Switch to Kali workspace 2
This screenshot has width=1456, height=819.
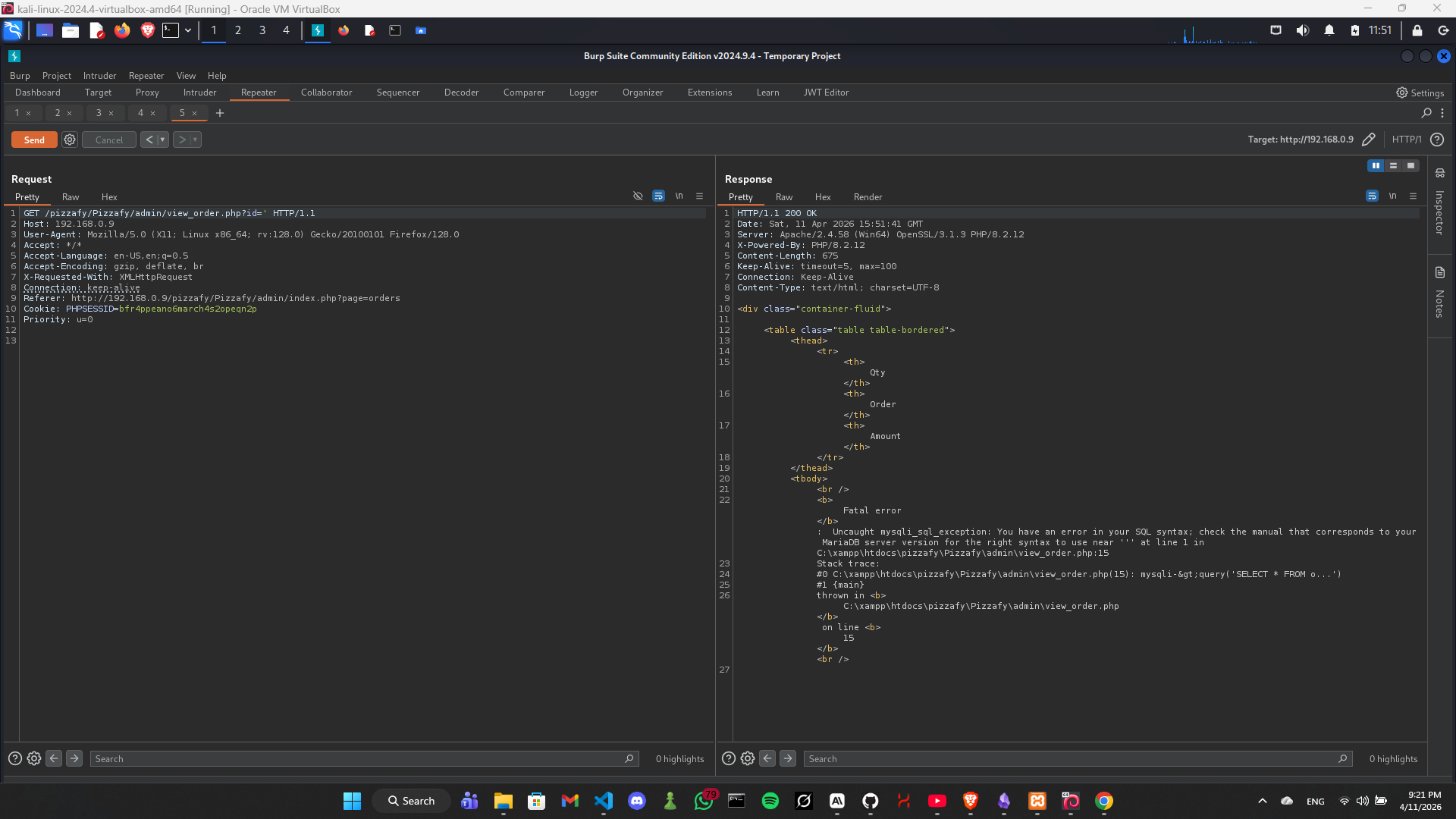coord(238,30)
